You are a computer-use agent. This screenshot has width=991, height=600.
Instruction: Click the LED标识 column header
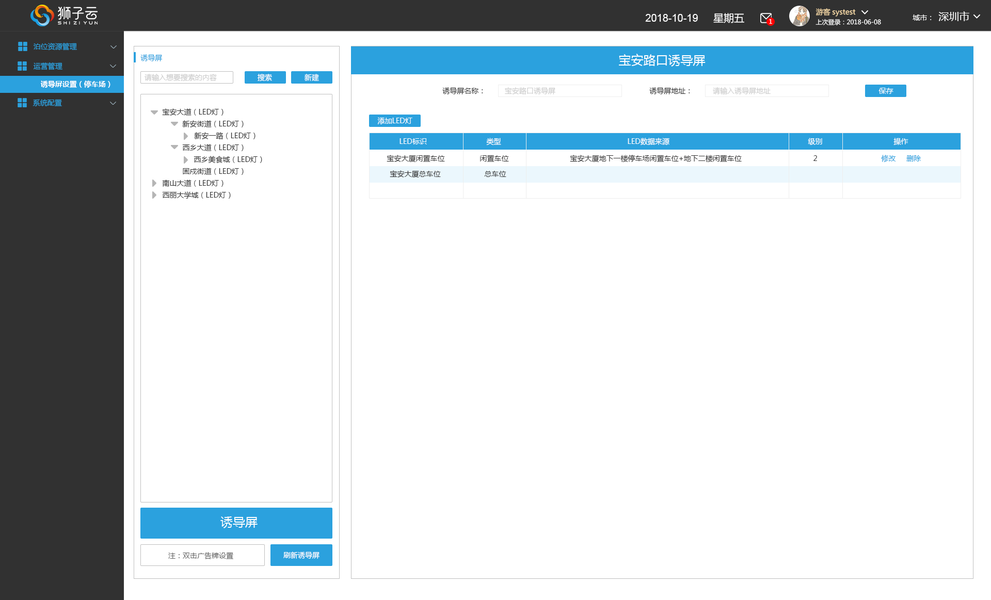point(416,141)
